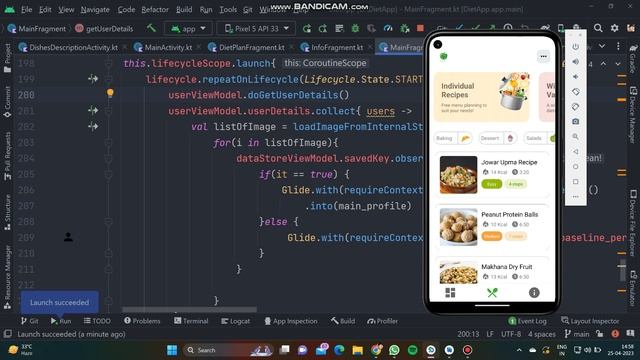Screen dimensions: 640x360
Task: Open the Layout Inspector
Action: point(590,321)
